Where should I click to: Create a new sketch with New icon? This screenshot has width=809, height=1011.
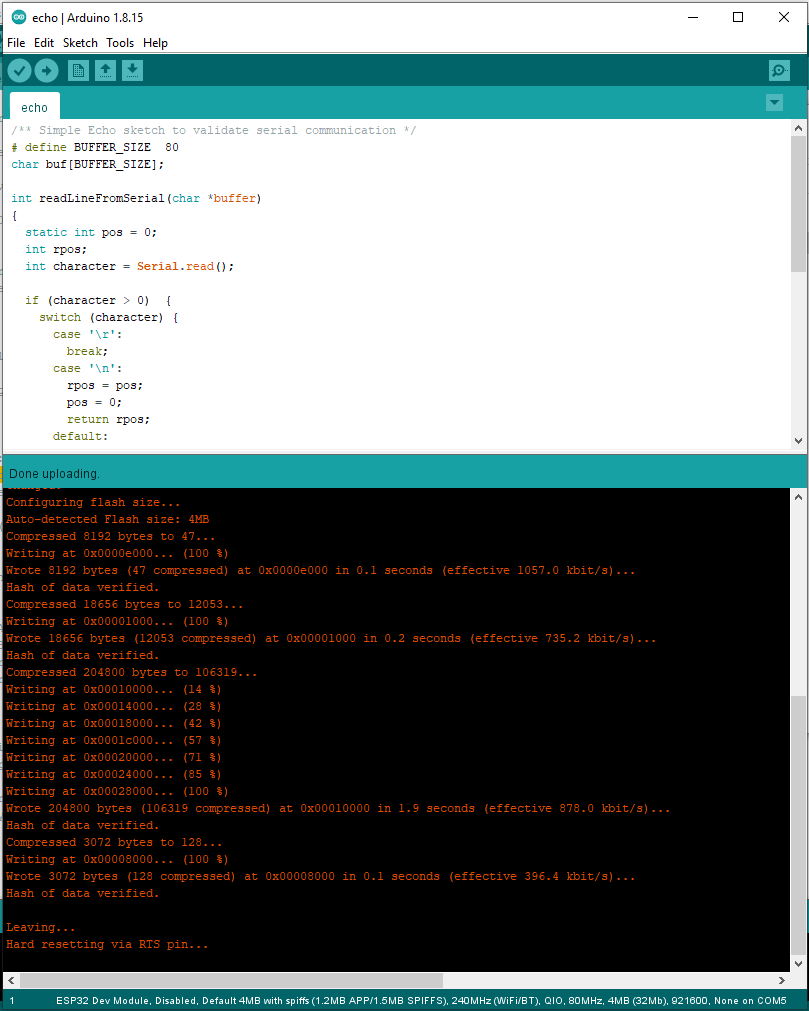pyautogui.click(x=78, y=70)
